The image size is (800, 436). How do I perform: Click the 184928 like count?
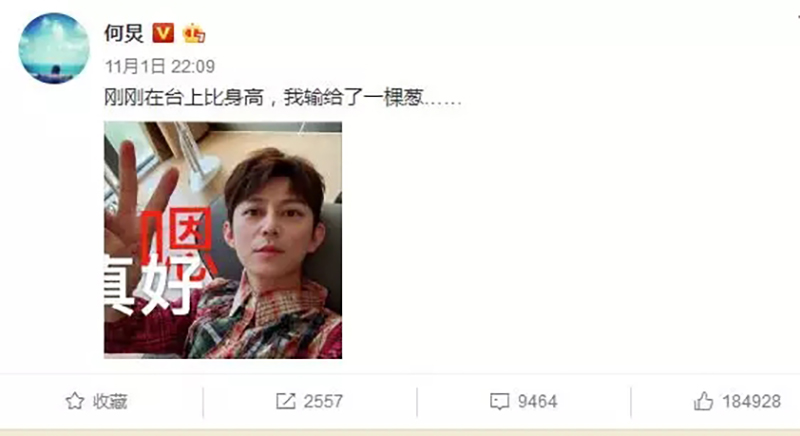click(751, 402)
